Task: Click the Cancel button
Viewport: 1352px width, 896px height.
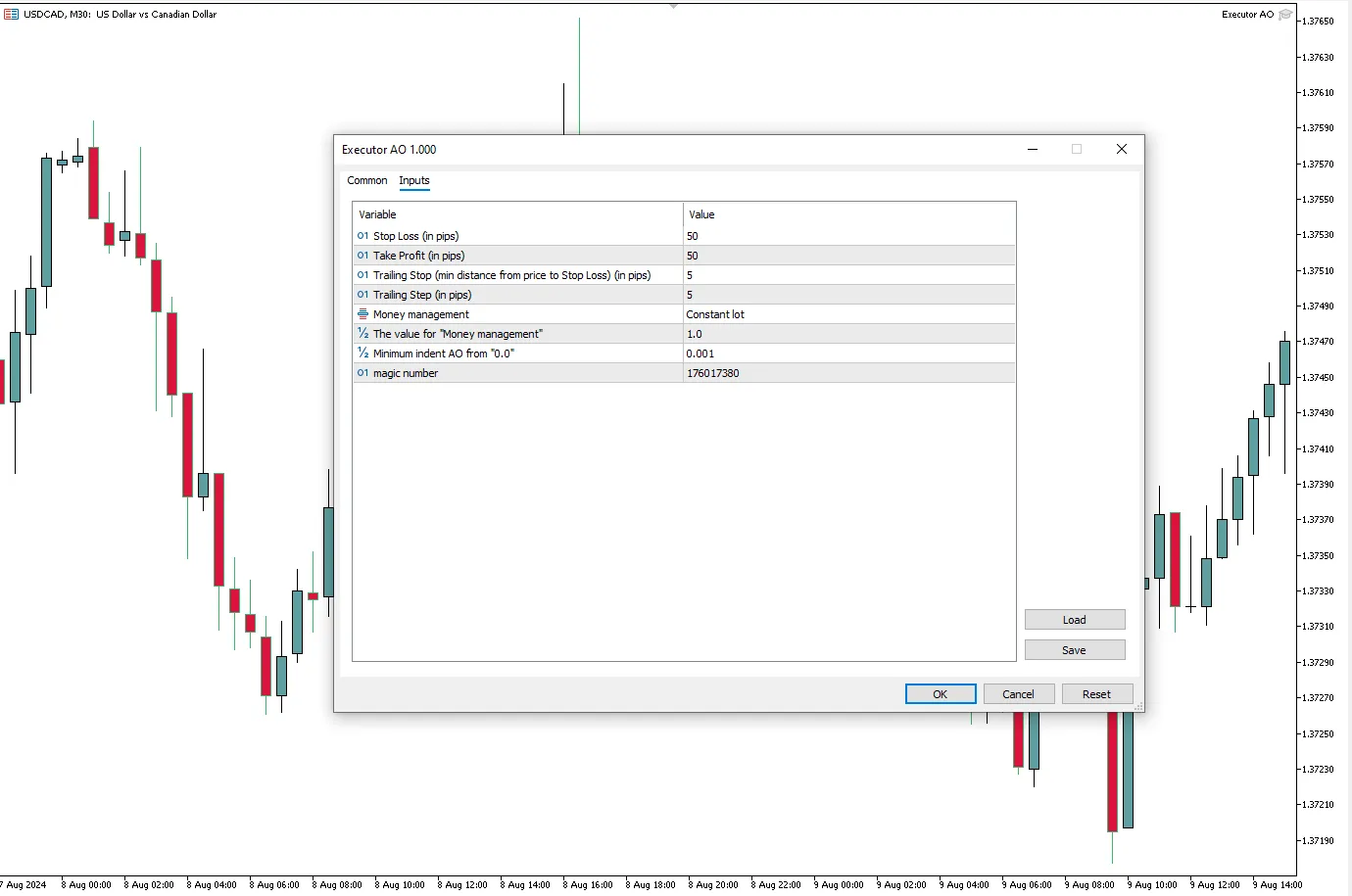Action: pos(1019,694)
